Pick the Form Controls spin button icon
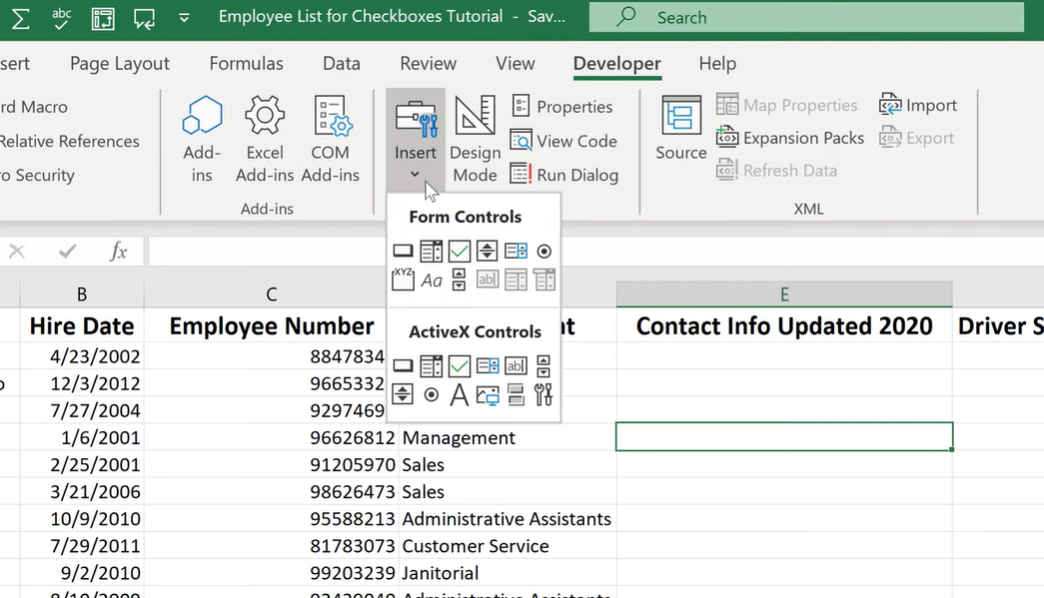This screenshot has width=1044, height=598. pos(487,251)
